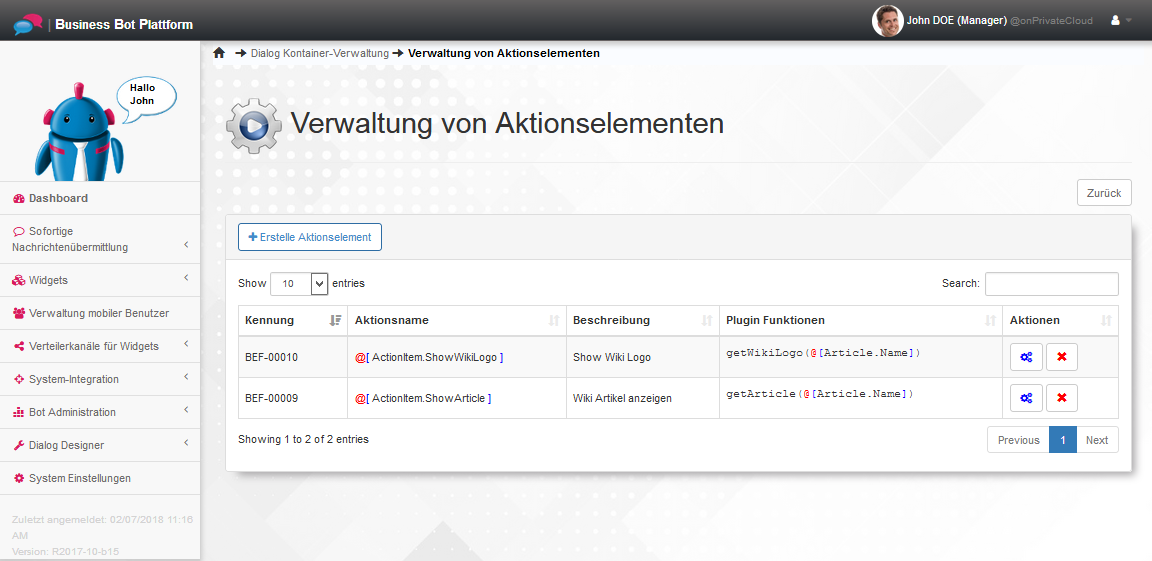Click configure gears icon for BEF-00009
Viewport: 1152px width, 561px height.
[x=1026, y=398]
